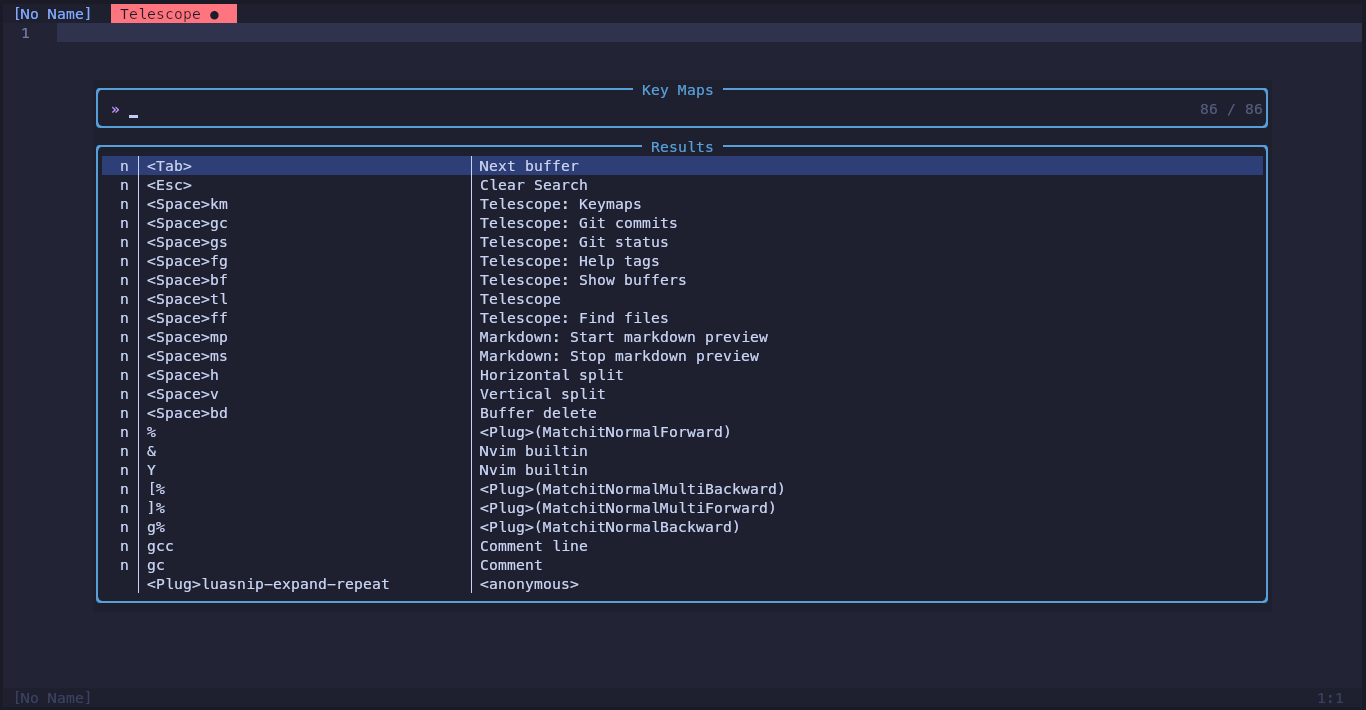The height and width of the screenshot is (710, 1366).
Task: Select the Telescope: Find files row
Action: coord(682,318)
